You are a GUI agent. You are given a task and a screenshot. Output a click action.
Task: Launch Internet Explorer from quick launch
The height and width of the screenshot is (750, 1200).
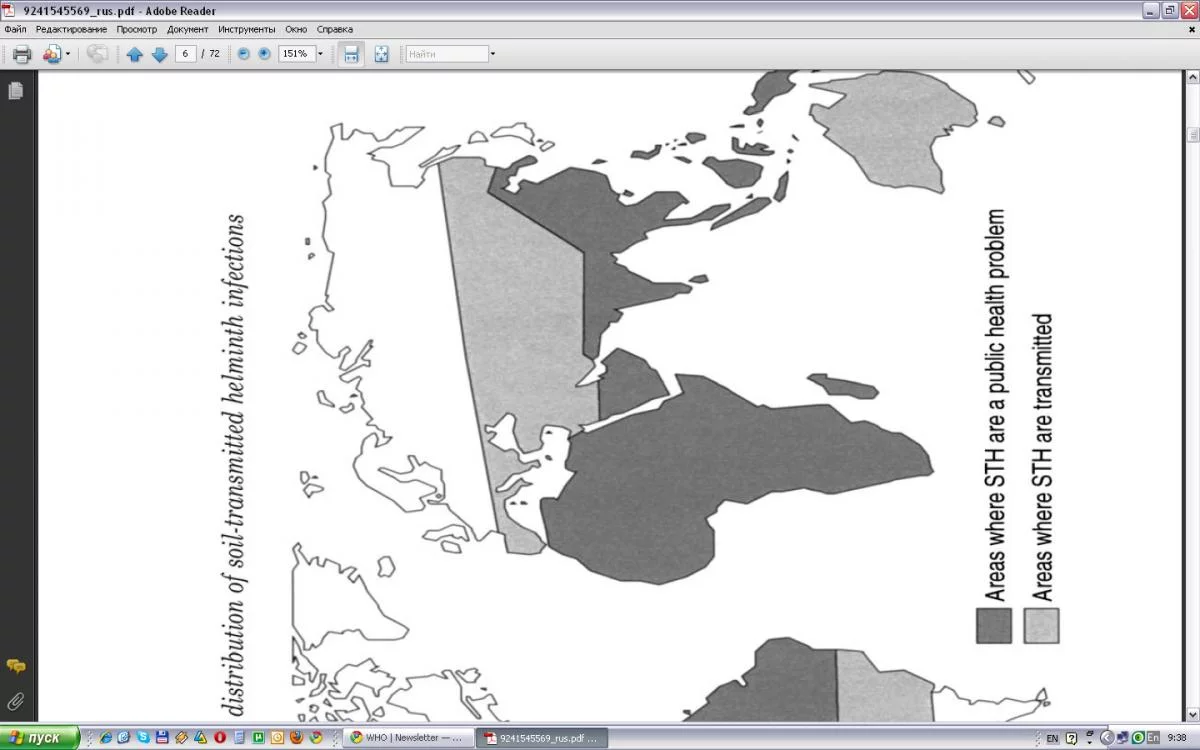[105, 738]
